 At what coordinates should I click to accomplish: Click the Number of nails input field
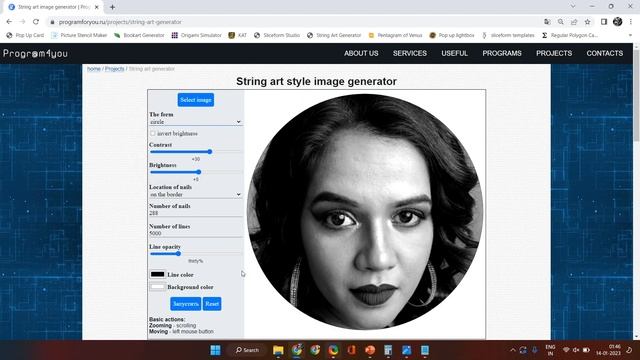(x=196, y=213)
